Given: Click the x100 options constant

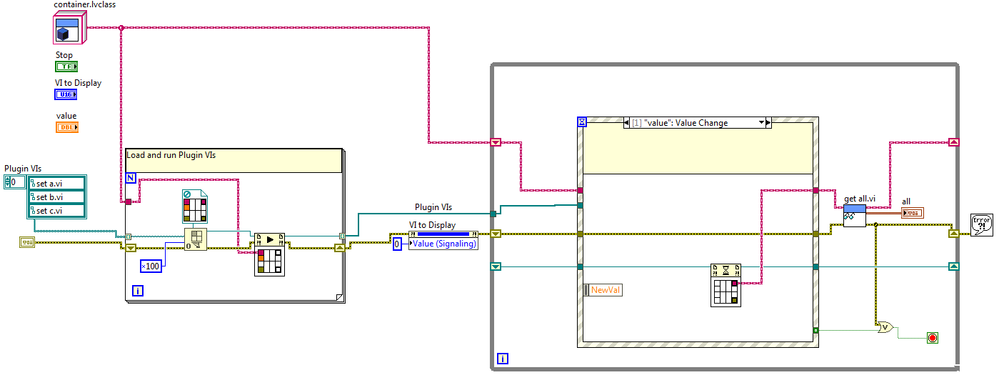Looking at the screenshot, I should click(151, 266).
